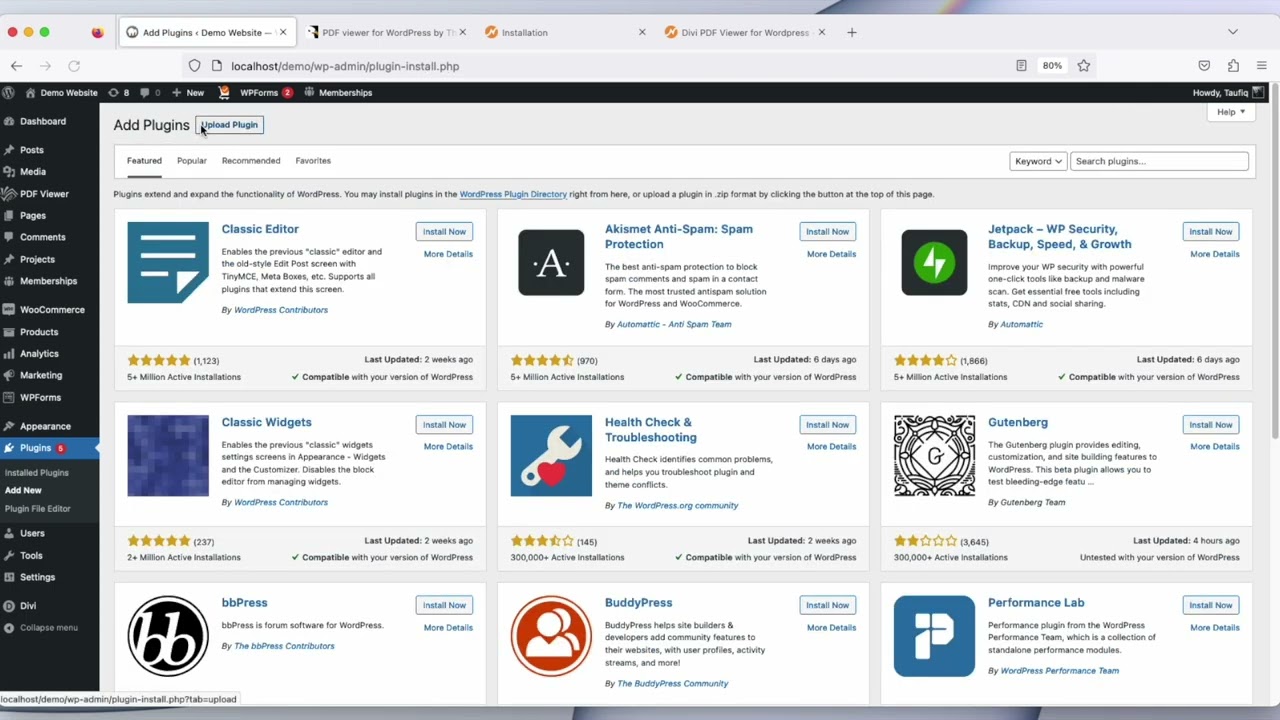Open Analytics in the sidebar
Image resolution: width=1280 pixels, height=720 pixels.
pyautogui.click(x=39, y=354)
